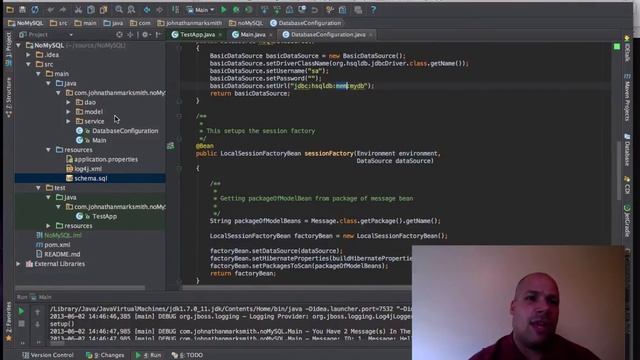Click the Open file toolbar icon
Image resolution: width=640 pixels, height=360 pixels.
tap(10, 9)
